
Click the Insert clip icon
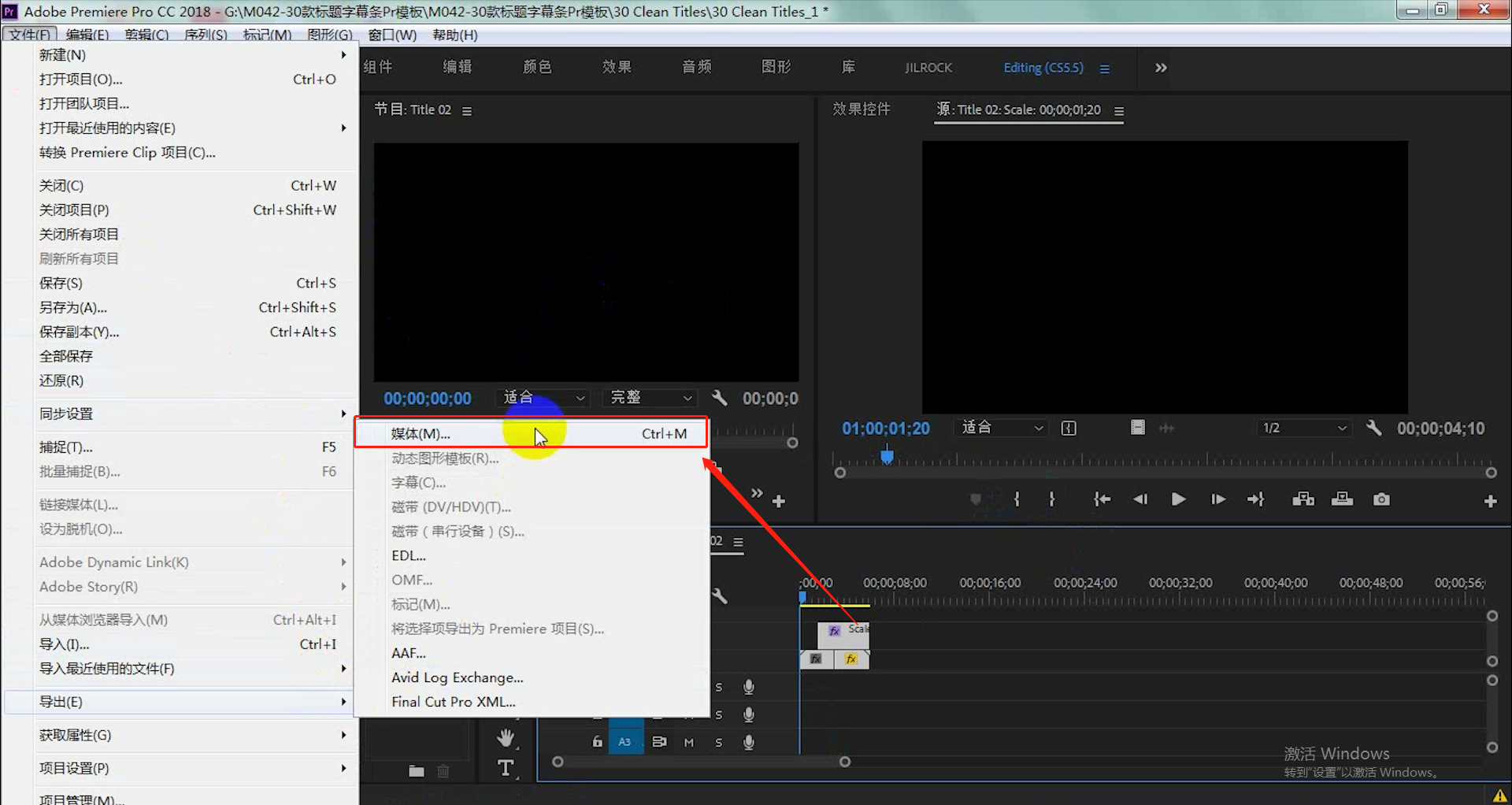point(1303,499)
